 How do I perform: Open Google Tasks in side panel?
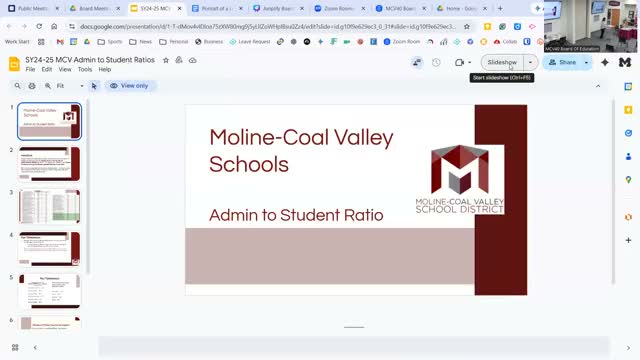628,133
